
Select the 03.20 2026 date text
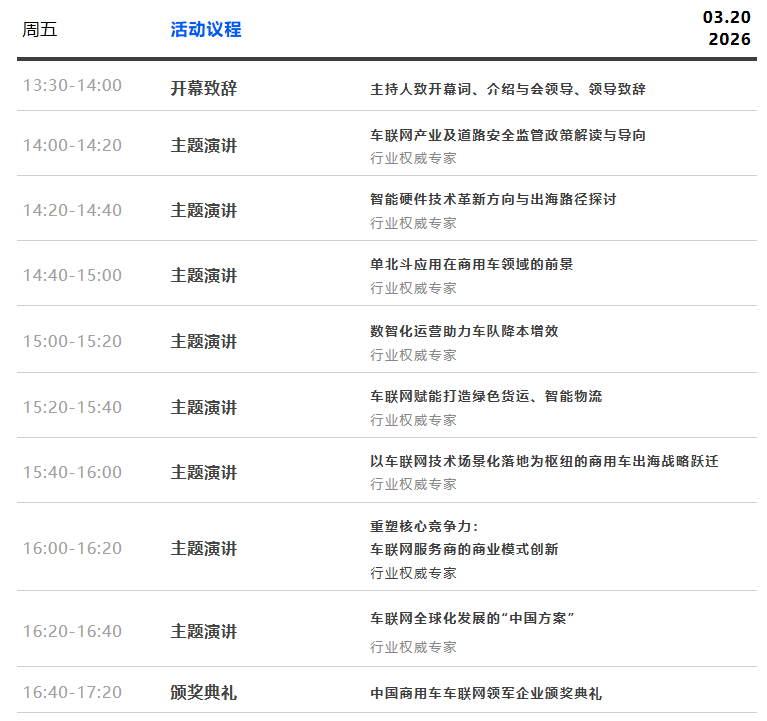726,28
